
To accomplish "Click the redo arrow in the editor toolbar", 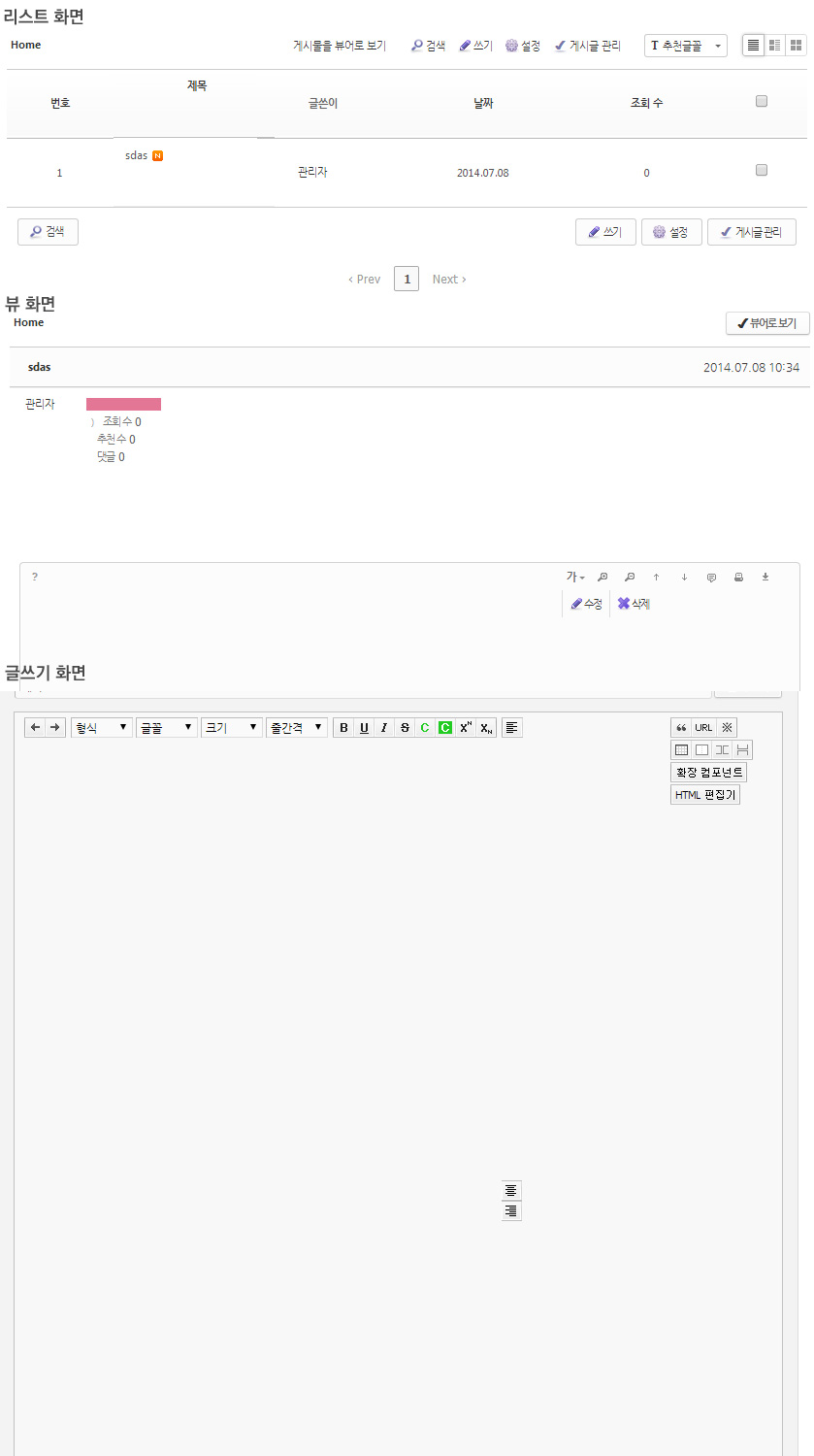I will pos(53,727).
